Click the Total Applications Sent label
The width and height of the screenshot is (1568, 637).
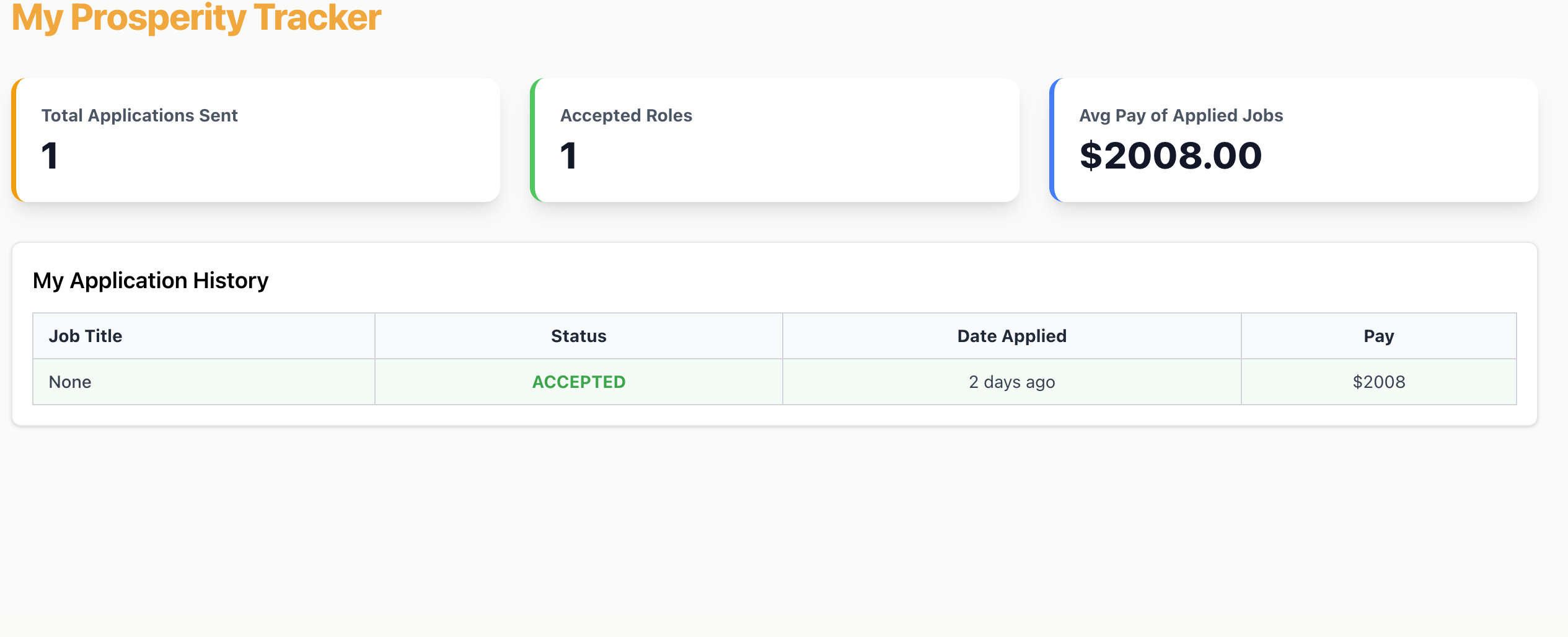point(139,116)
